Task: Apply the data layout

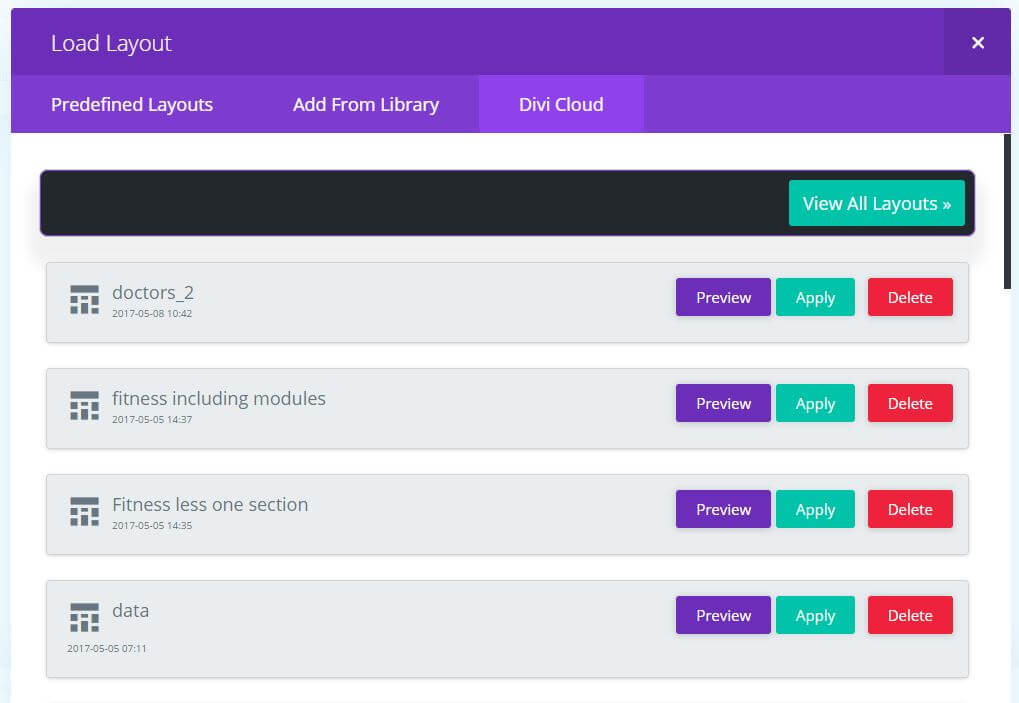Action: click(815, 615)
